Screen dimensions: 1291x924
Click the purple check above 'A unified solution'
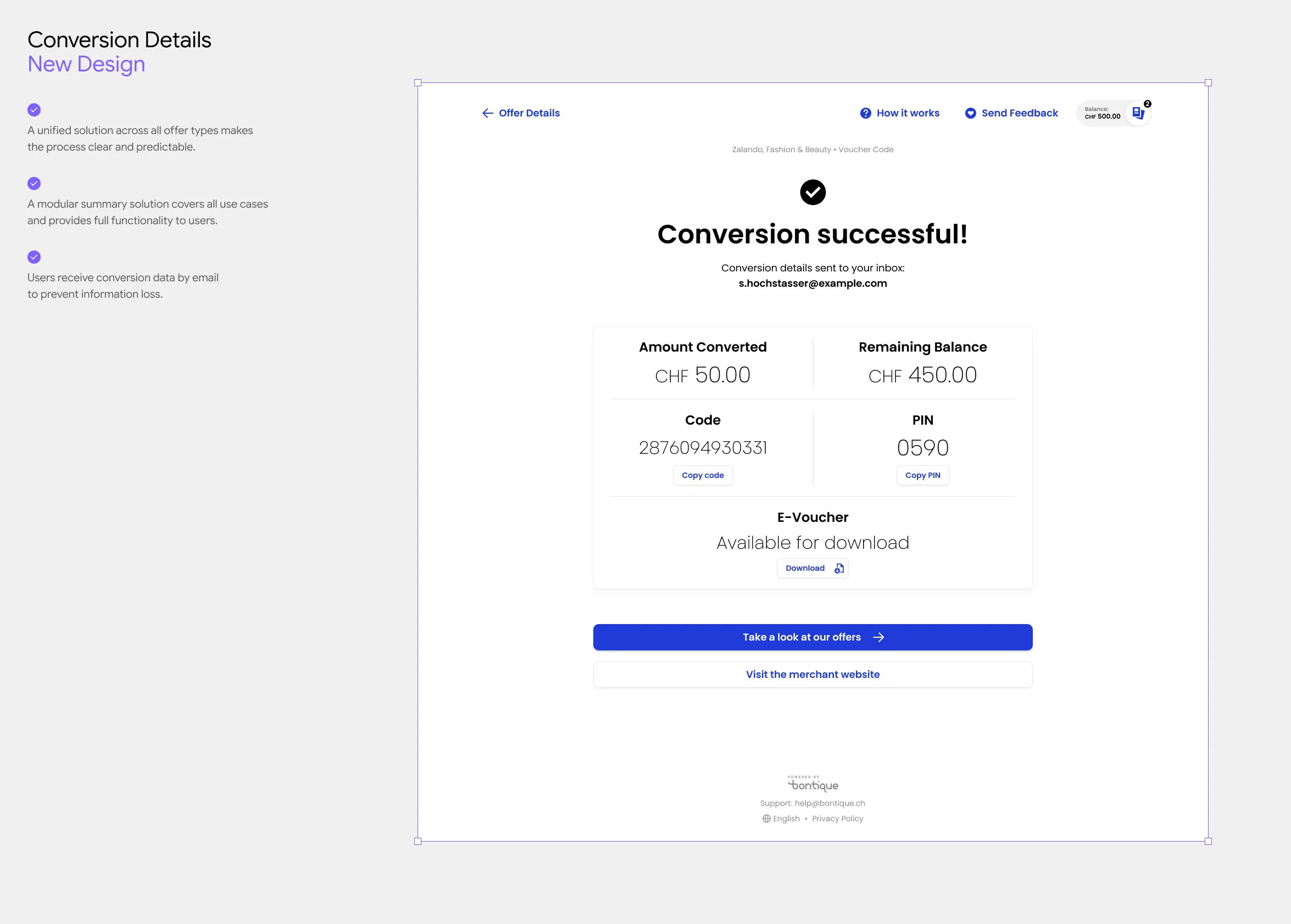pyautogui.click(x=34, y=110)
